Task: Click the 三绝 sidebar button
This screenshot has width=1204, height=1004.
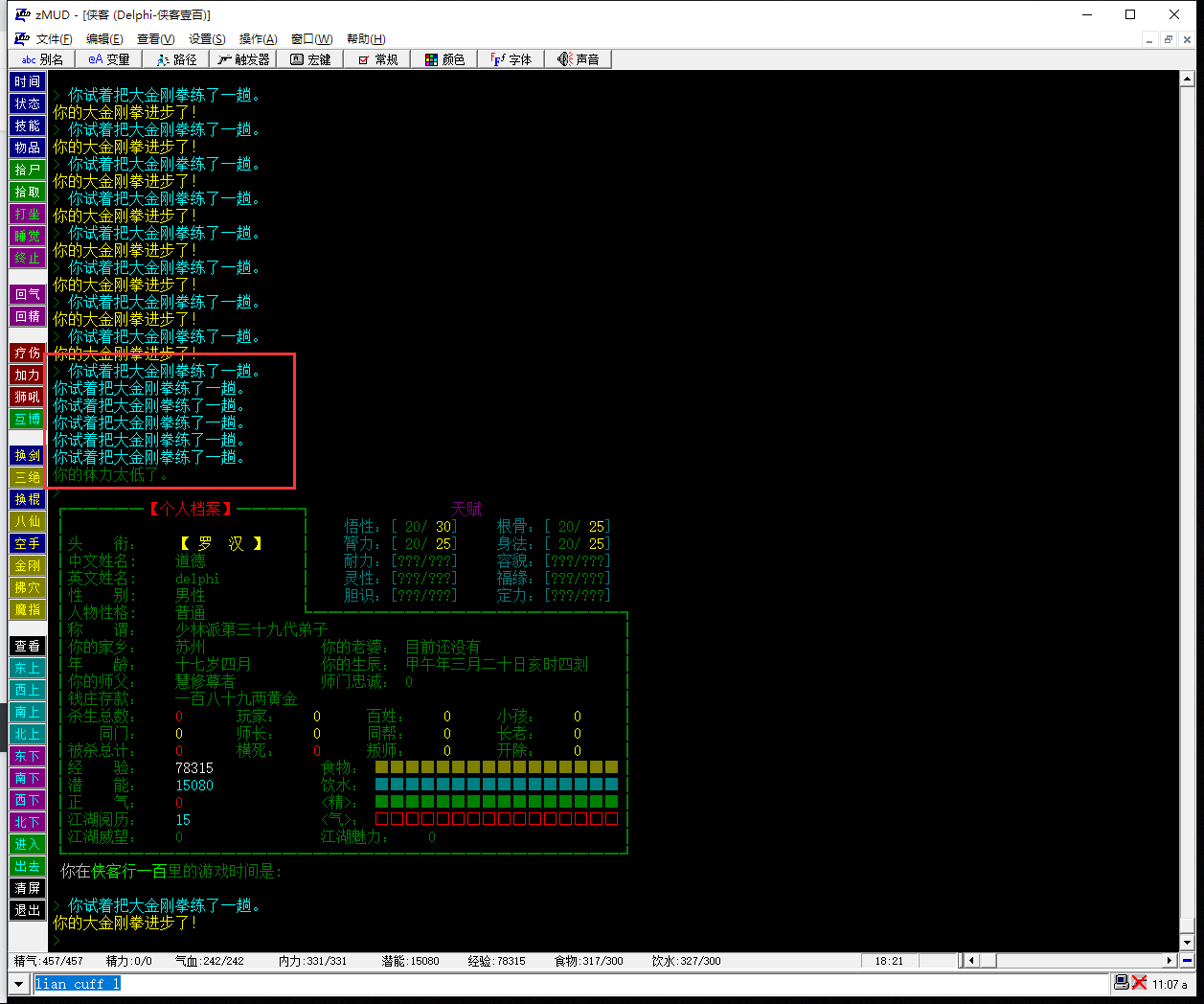Action: pyautogui.click(x=28, y=477)
